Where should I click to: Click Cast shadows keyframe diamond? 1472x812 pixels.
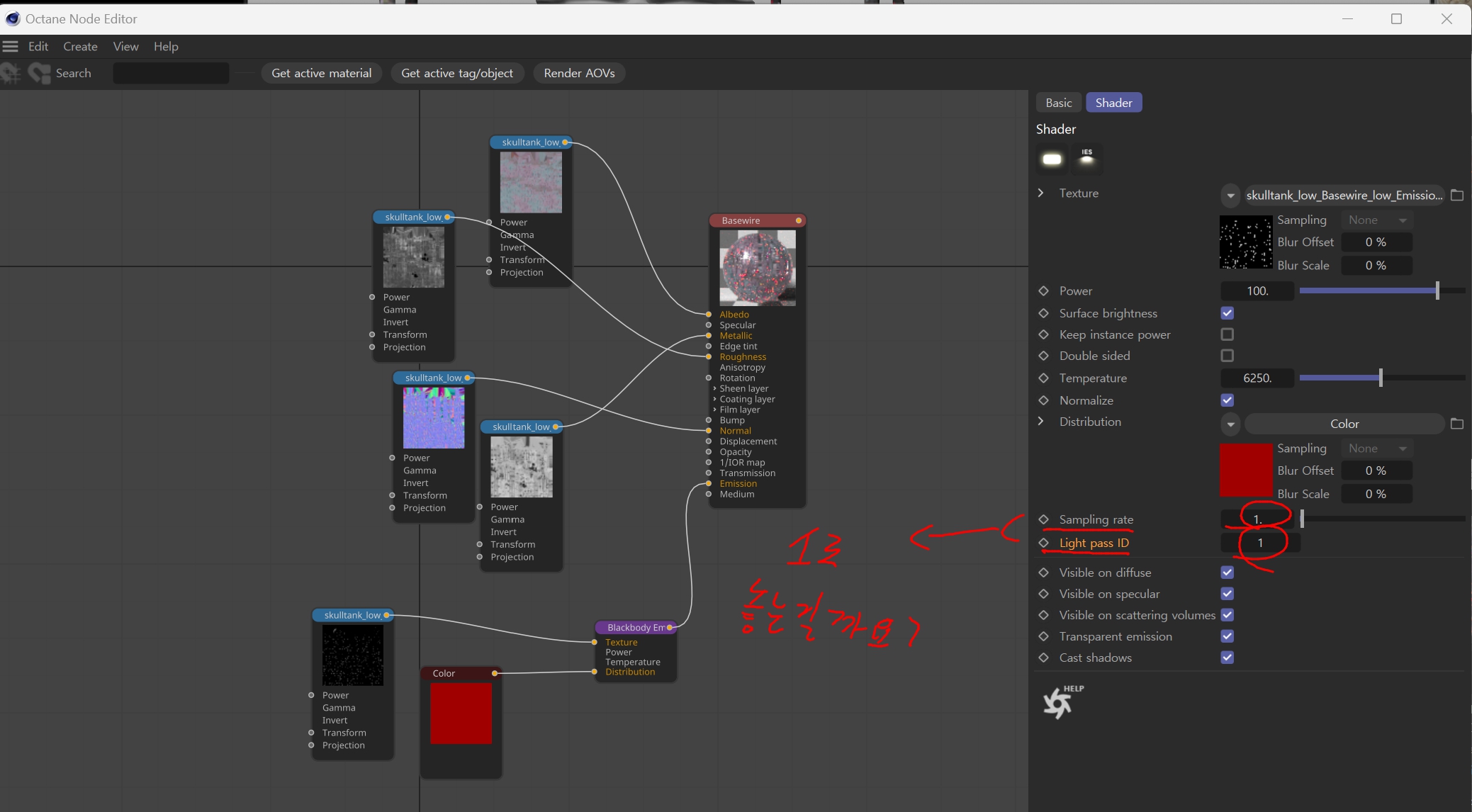[x=1043, y=658]
